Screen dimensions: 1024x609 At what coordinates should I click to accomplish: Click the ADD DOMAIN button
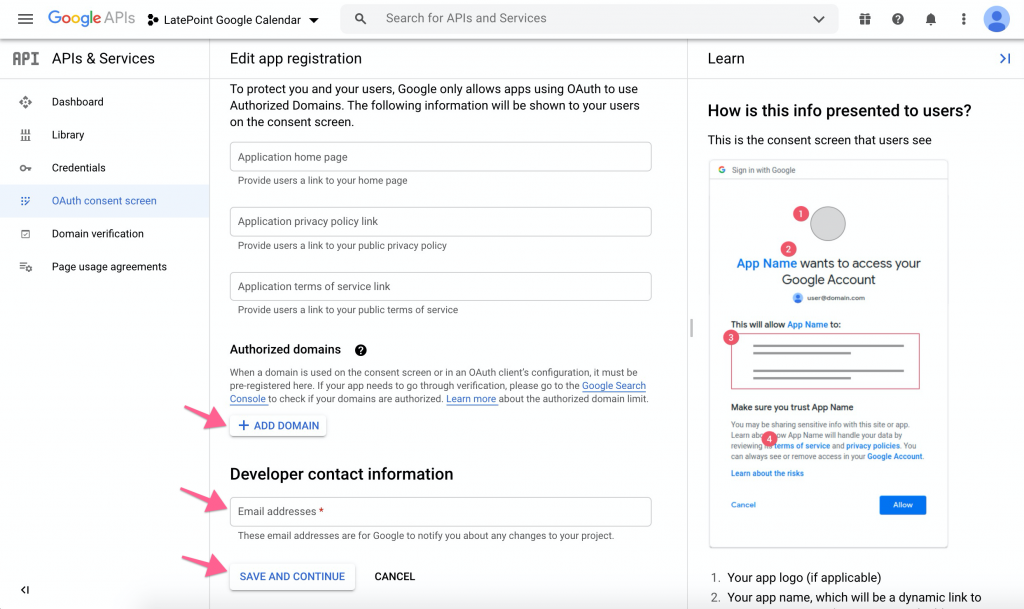click(x=278, y=426)
